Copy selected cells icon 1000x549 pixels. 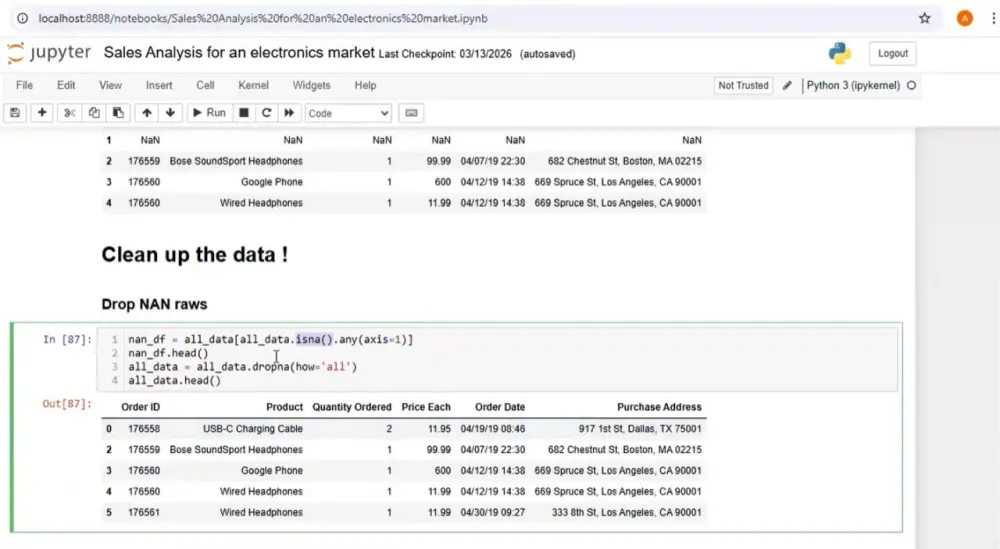[94, 113]
